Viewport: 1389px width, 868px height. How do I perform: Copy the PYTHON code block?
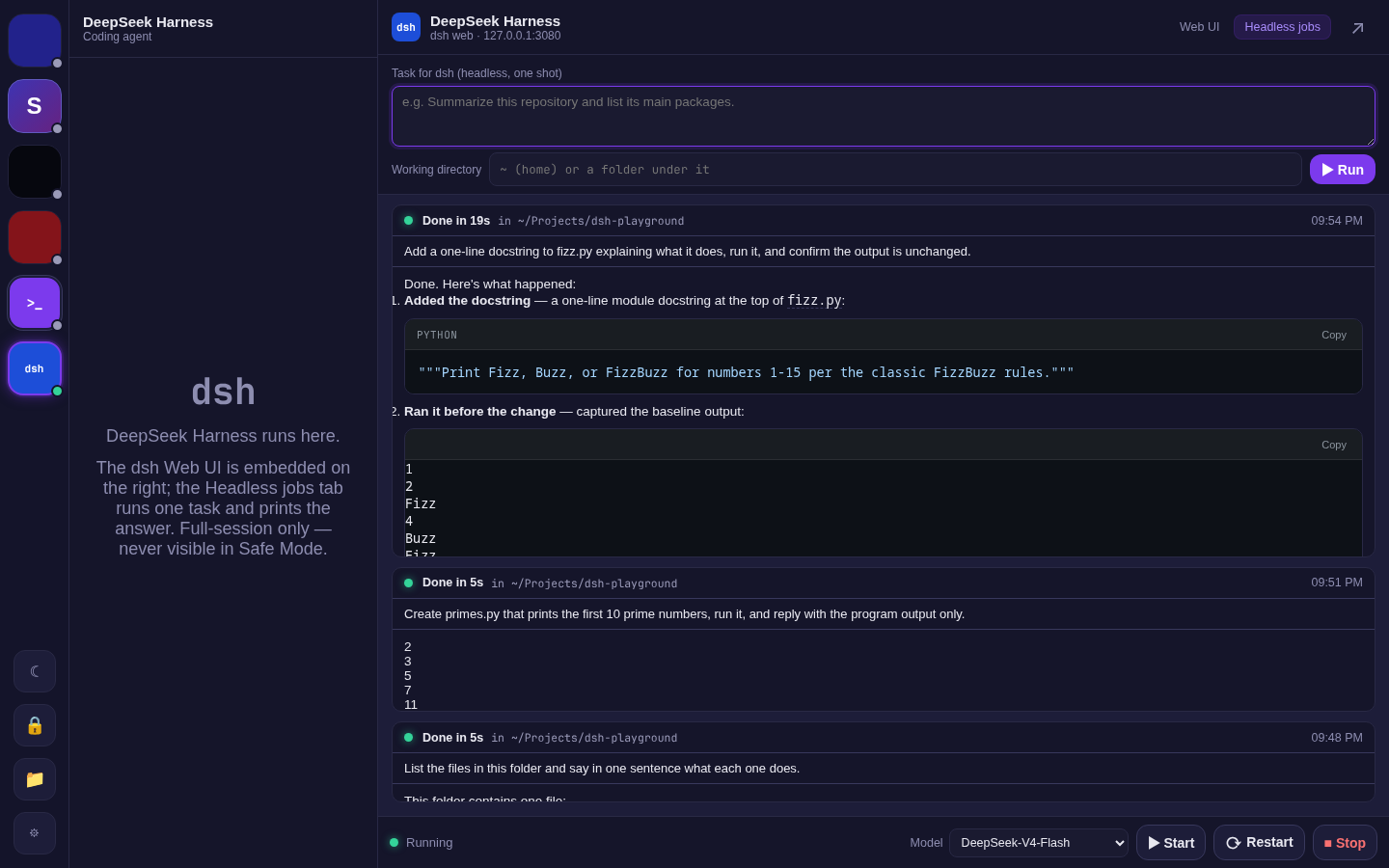click(x=1334, y=335)
